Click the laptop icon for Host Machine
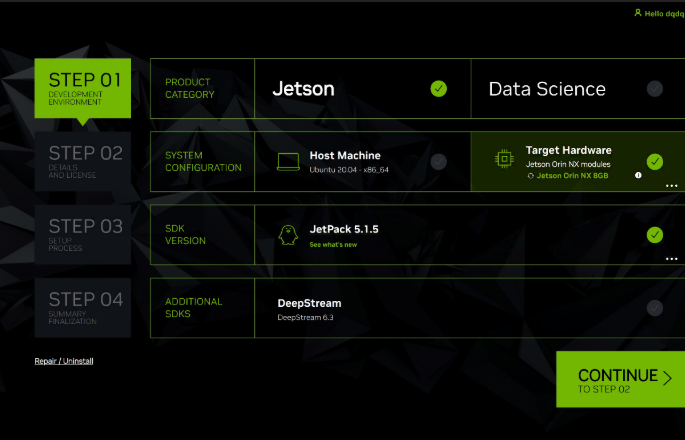685x440 pixels. coord(288,162)
